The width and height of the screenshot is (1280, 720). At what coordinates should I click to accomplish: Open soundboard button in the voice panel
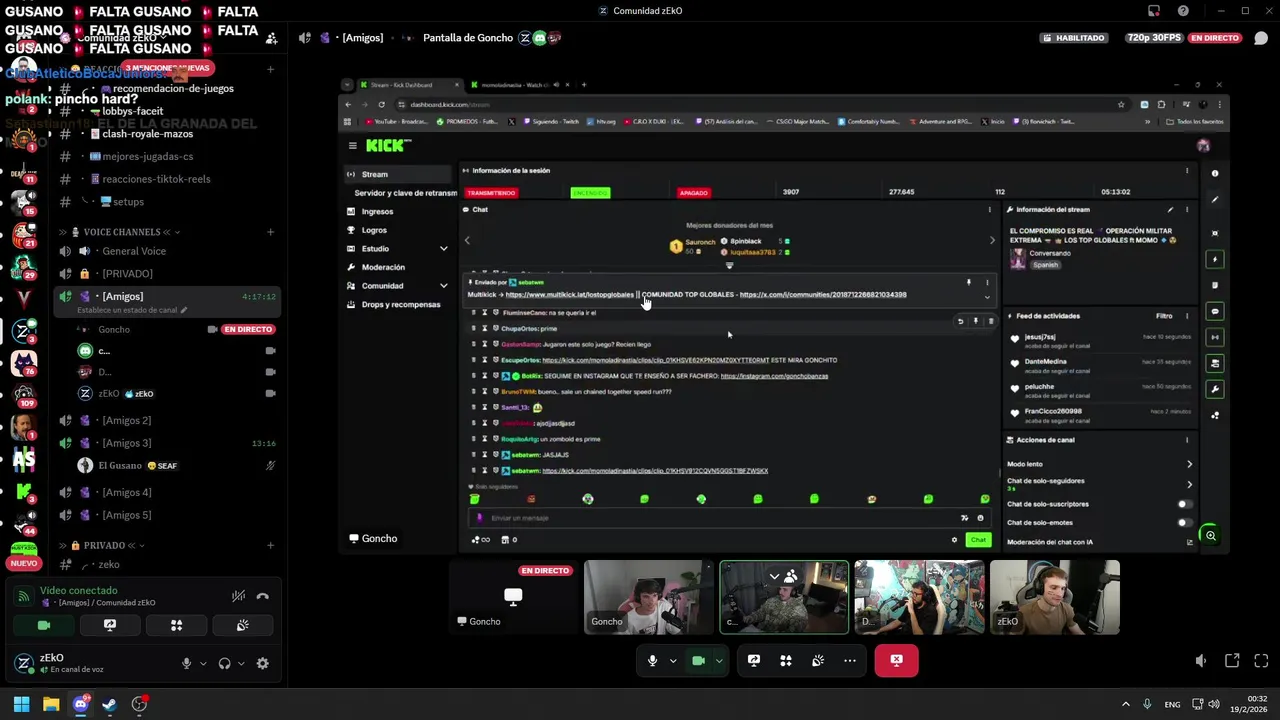[x=242, y=625]
